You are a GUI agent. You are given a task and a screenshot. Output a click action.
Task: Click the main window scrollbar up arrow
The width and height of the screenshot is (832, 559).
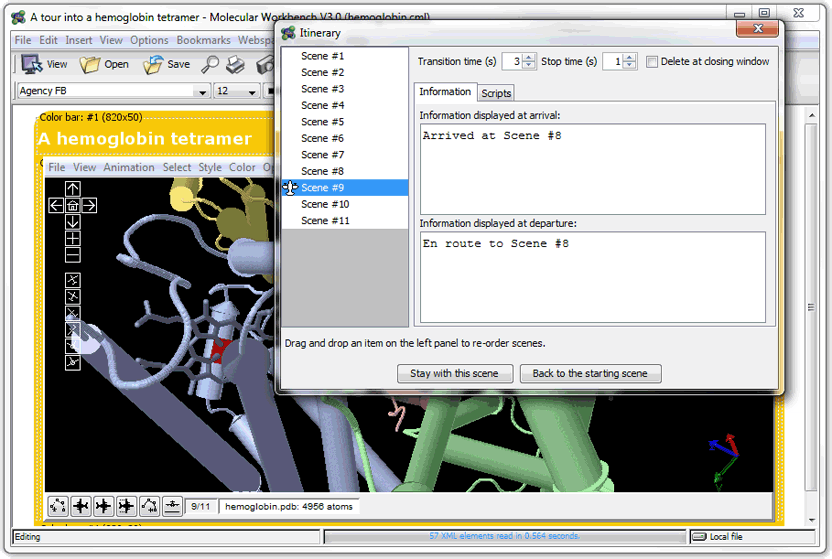(811, 115)
